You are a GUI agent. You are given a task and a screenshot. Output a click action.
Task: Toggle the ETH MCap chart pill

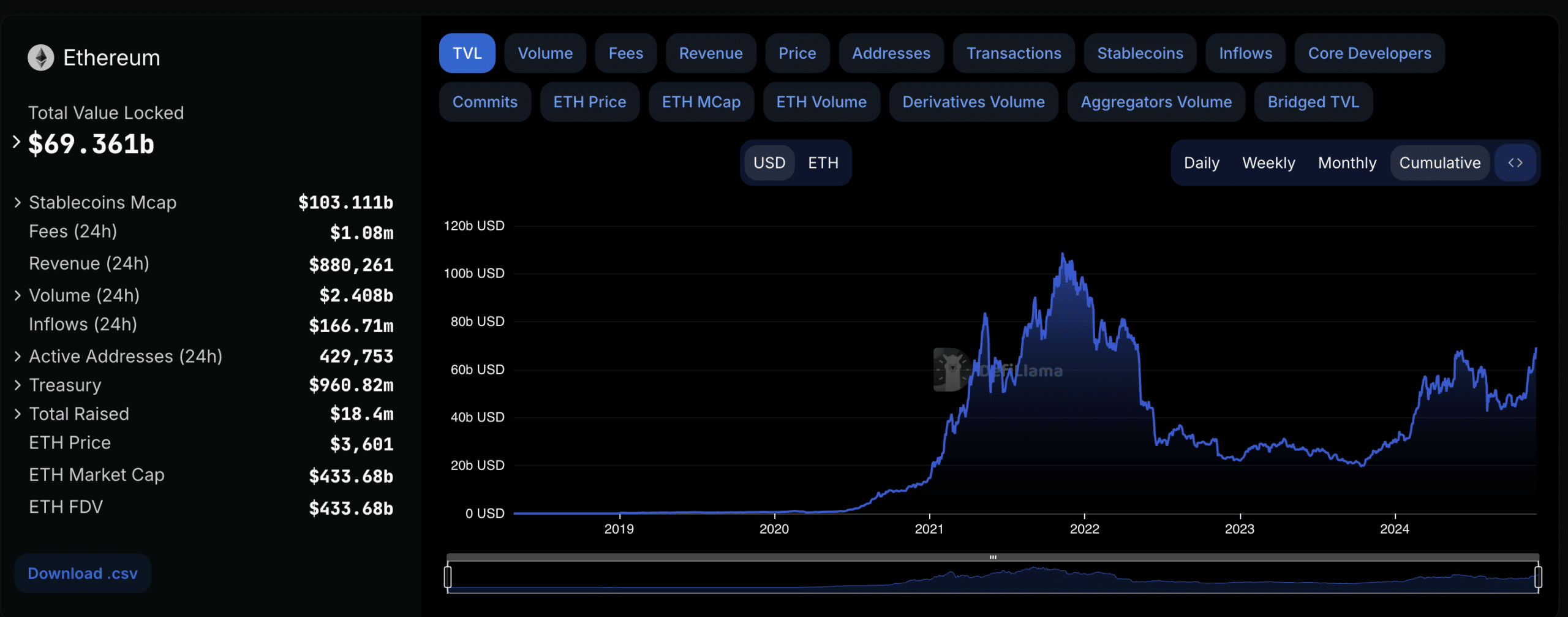701,102
